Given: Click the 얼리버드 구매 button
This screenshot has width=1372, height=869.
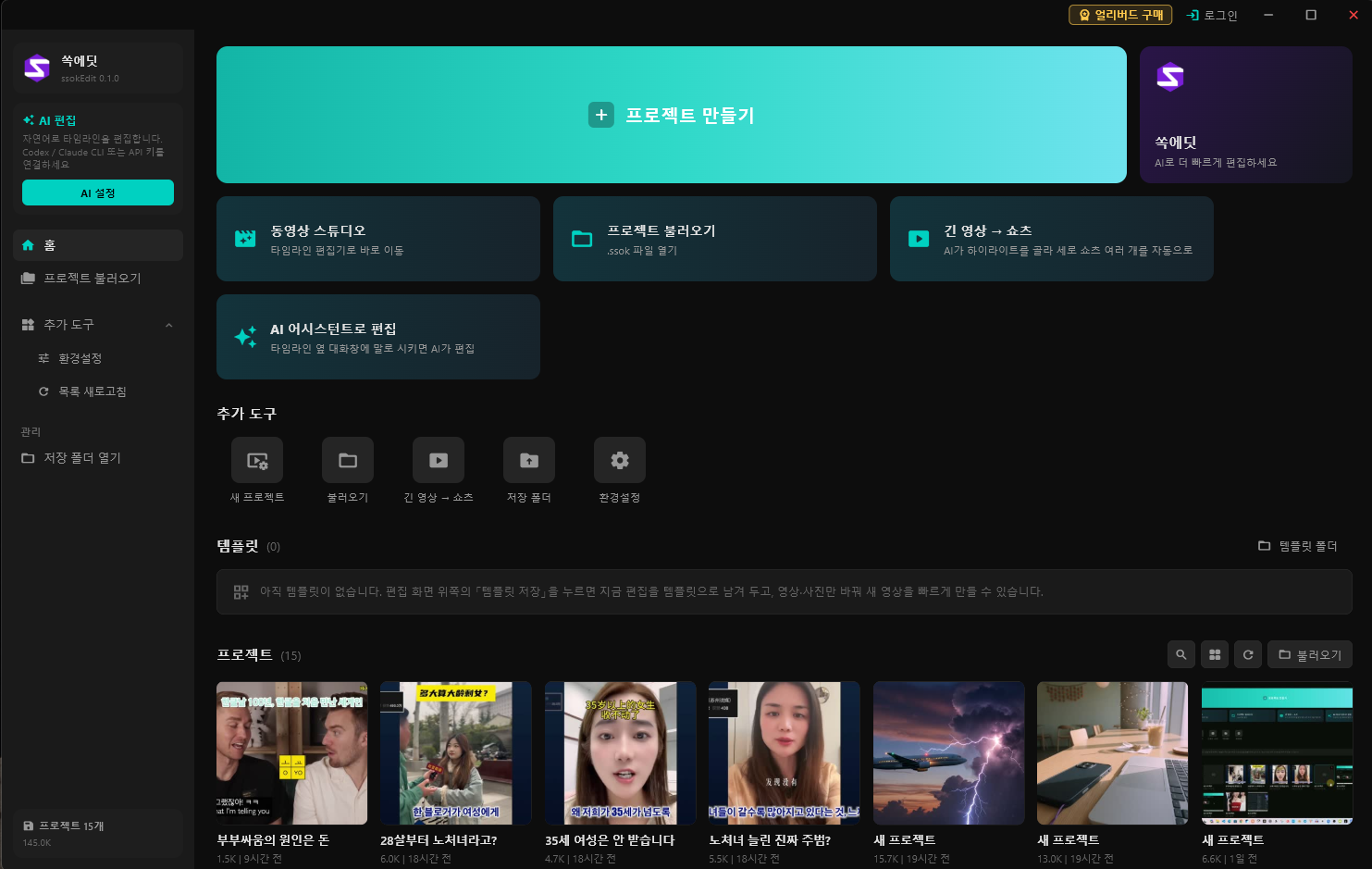Looking at the screenshot, I should click(1120, 15).
